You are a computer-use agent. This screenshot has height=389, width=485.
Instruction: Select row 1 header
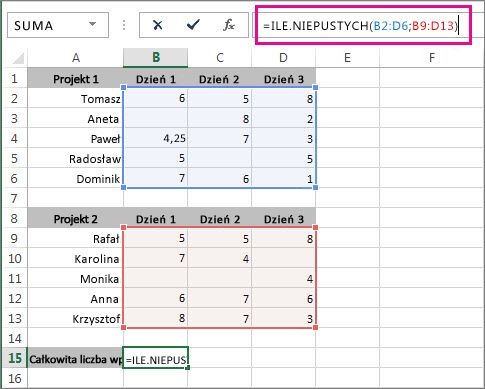click(15, 78)
